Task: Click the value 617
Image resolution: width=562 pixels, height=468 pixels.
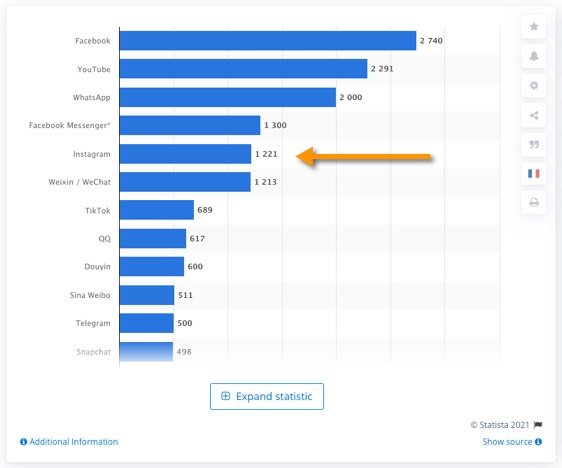Action: click(x=197, y=239)
